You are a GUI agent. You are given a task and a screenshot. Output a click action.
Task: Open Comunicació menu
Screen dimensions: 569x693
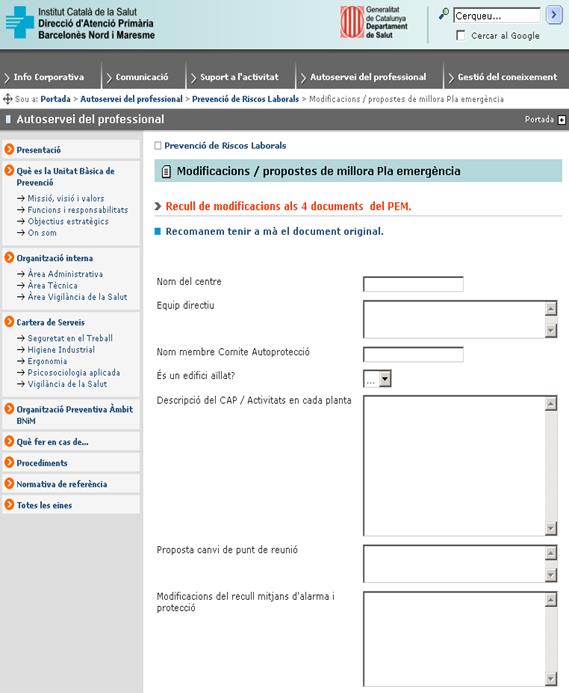tap(142, 77)
